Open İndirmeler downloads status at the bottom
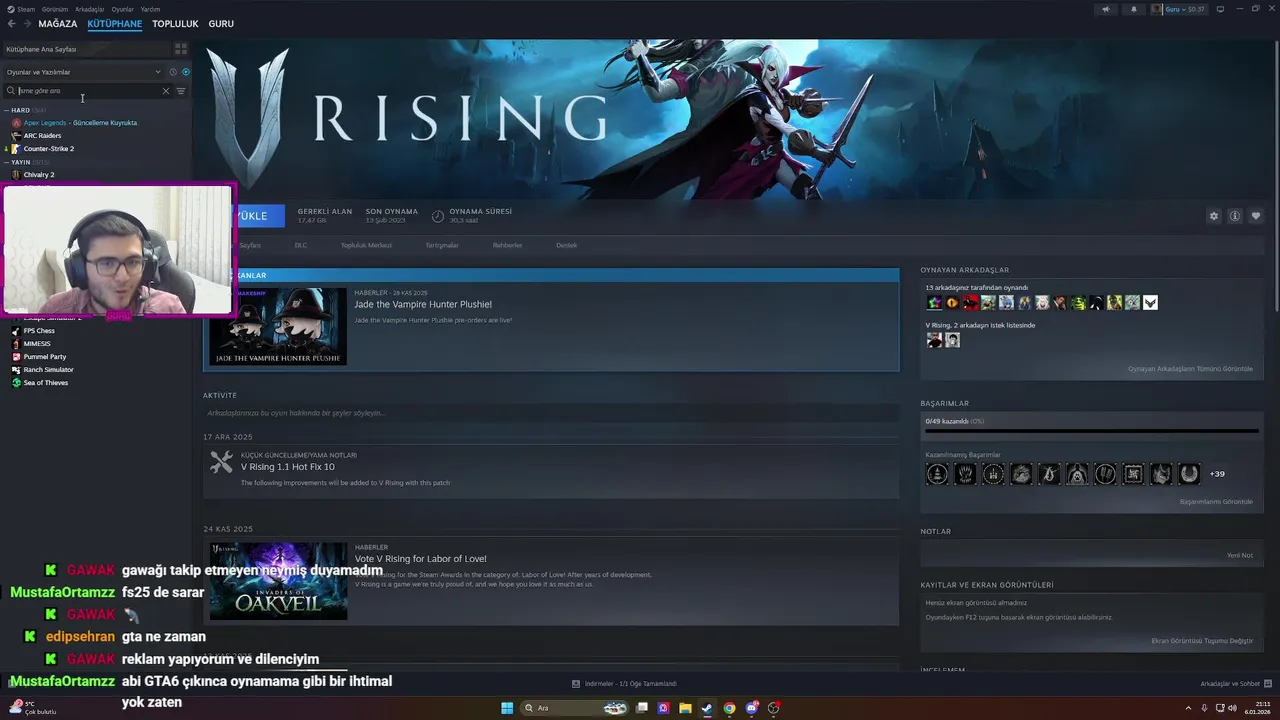1280x720 pixels. coord(624,684)
